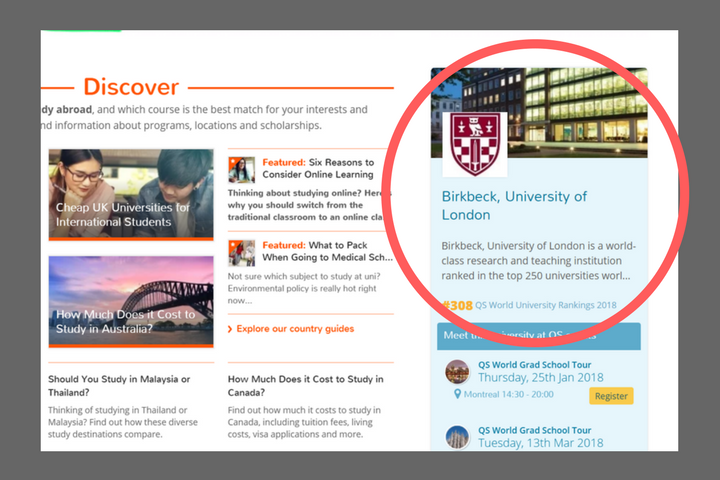This screenshot has height=480, width=720.
Task: Click Explore our country guides link
Action: click(x=295, y=329)
